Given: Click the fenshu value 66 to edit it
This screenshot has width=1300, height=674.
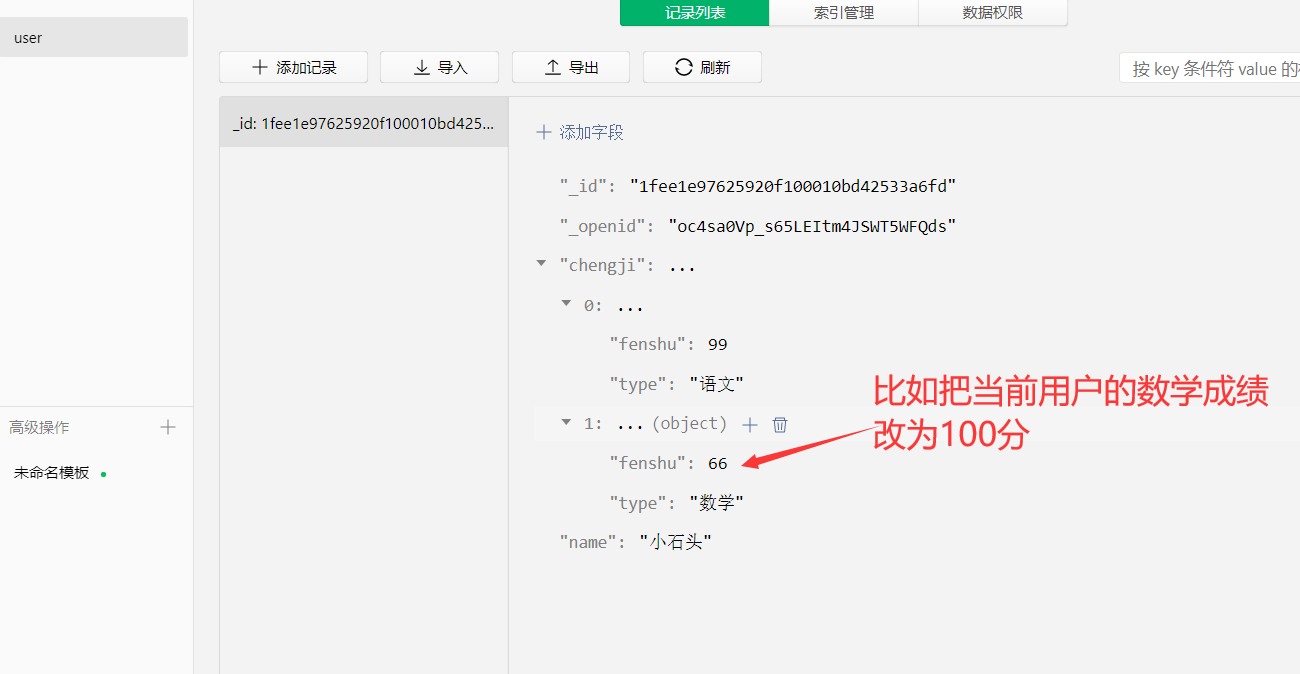Looking at the screenshot, I should click(x=717, y=462).
